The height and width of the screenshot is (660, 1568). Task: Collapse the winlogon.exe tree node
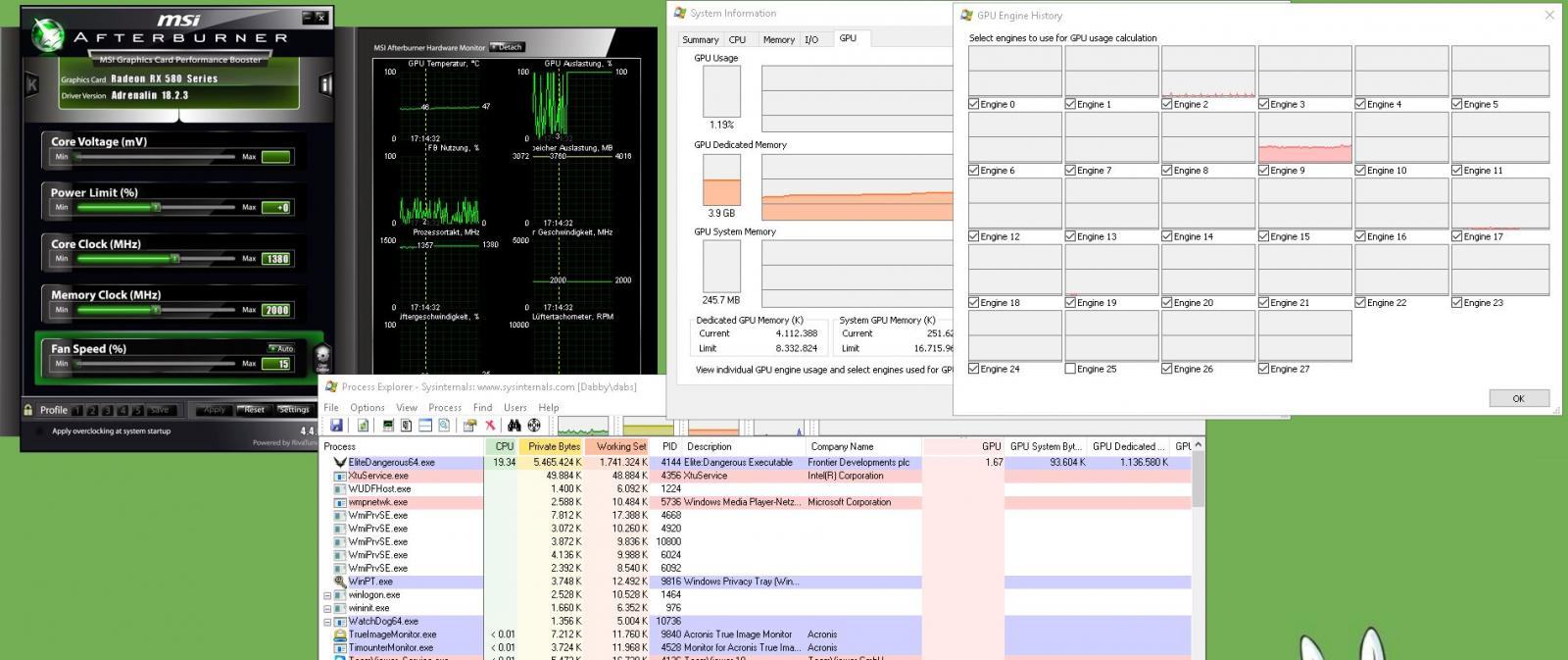point(327,595)
